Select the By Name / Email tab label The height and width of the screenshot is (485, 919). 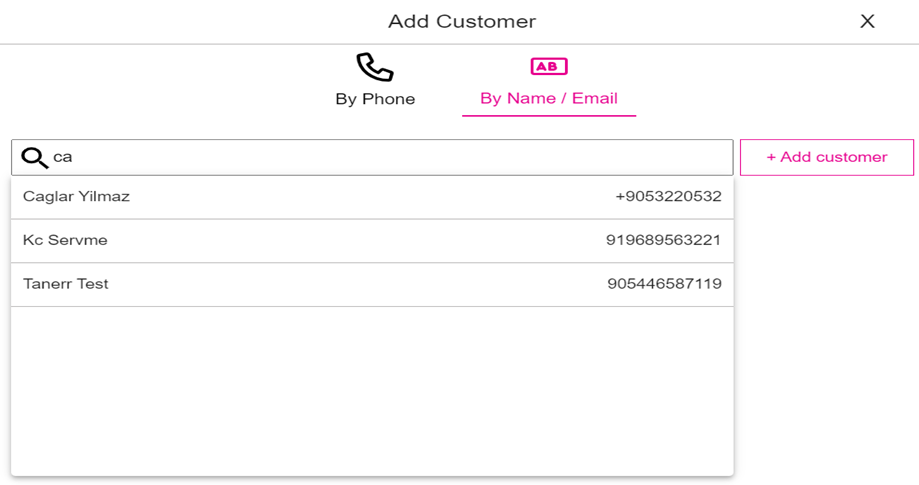548,98
